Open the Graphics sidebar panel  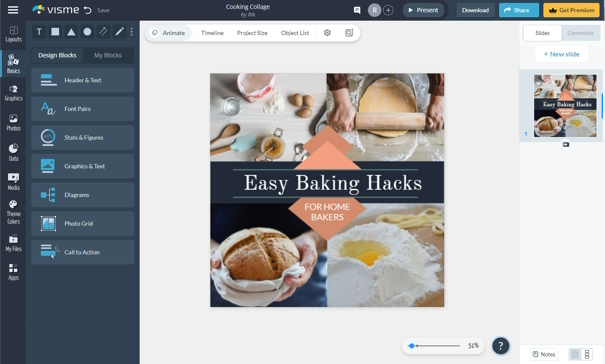[x=14, y=93]
